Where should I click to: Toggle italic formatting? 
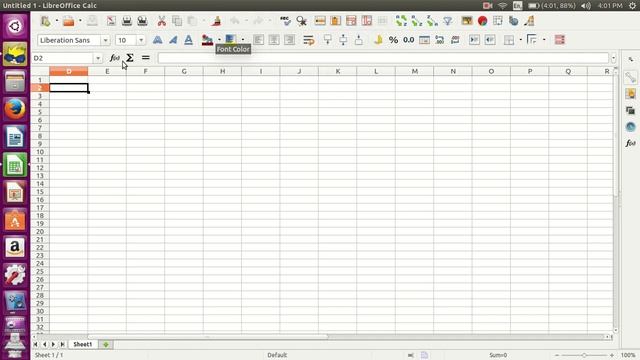pyautogui.click(x=173, y=40)
